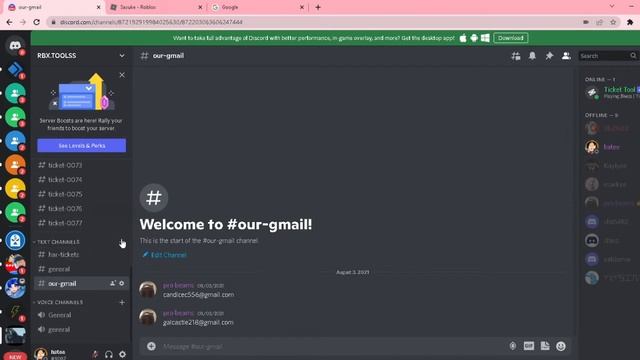Show pinned messages with pin icon

(549, 56)
